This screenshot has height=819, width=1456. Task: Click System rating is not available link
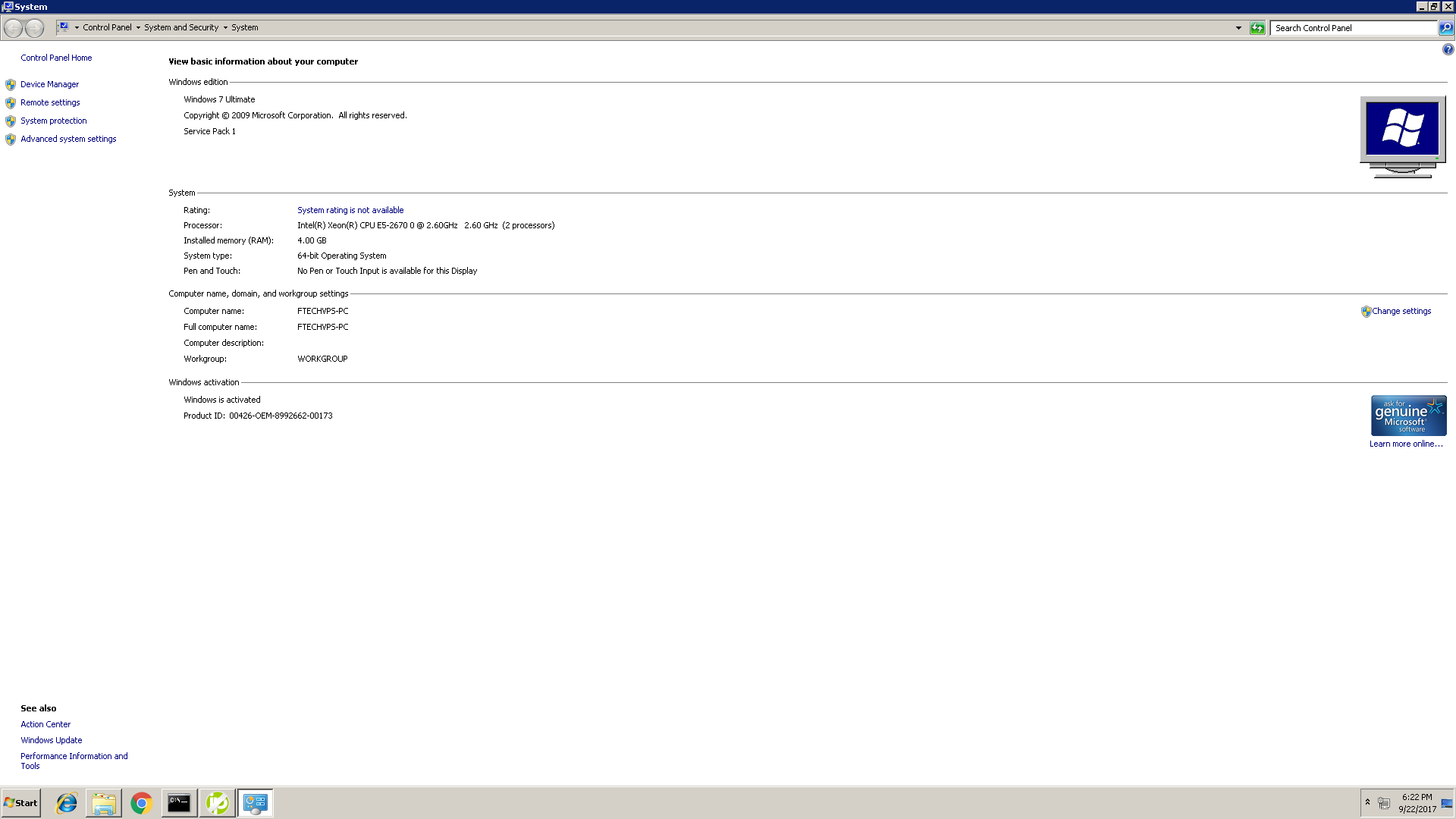click(x=350, y=210)
